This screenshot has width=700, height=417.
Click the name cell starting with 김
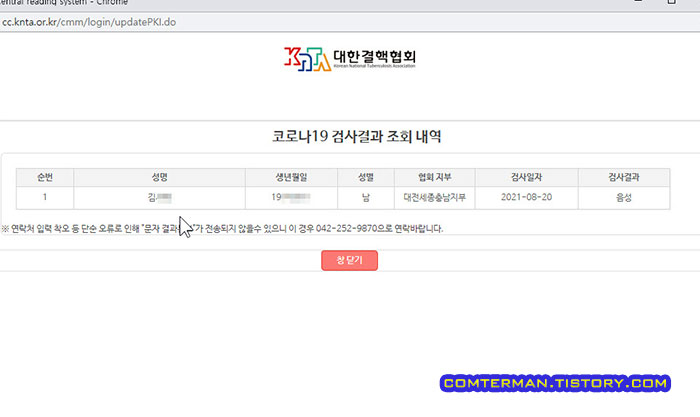coord(159,197)
